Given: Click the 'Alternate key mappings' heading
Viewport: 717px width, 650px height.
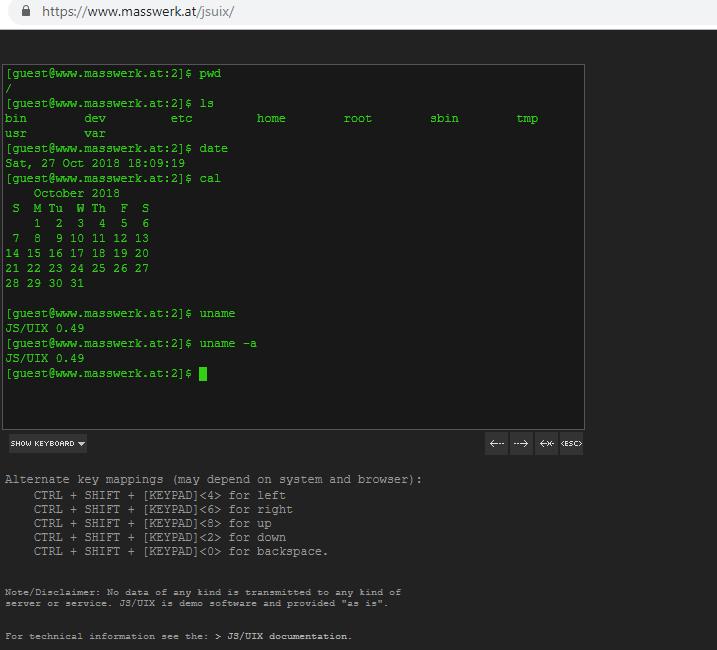Looking at the screenshot, I should [213, 479].
